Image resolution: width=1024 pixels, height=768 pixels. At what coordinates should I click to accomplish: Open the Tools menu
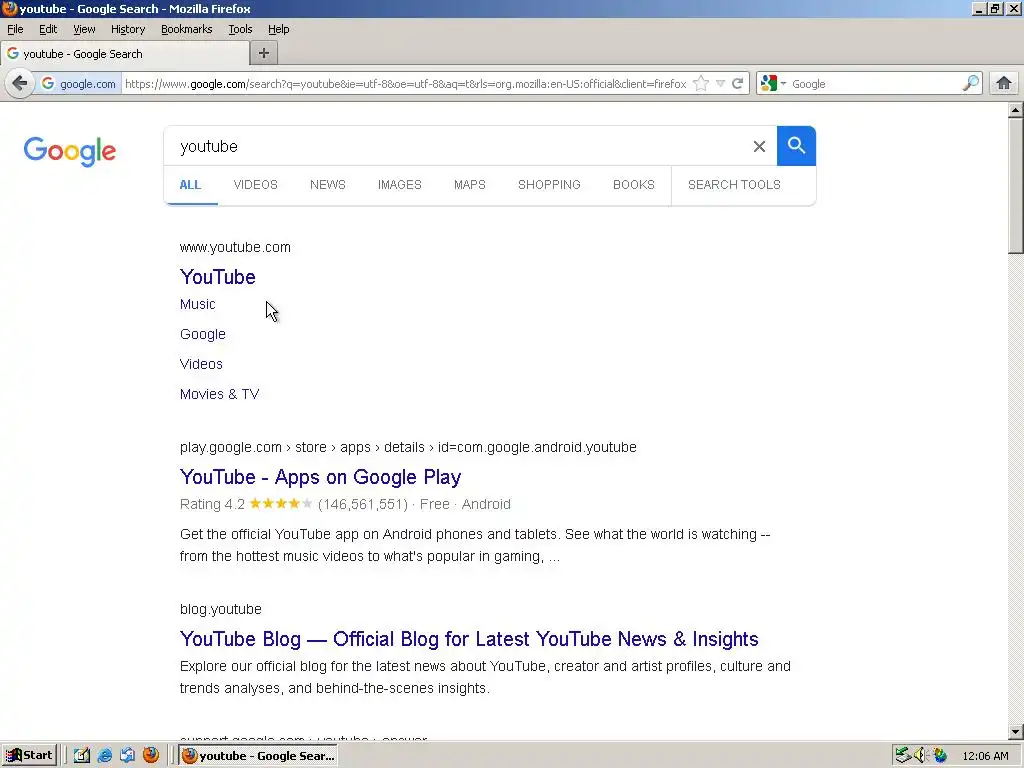240,29
